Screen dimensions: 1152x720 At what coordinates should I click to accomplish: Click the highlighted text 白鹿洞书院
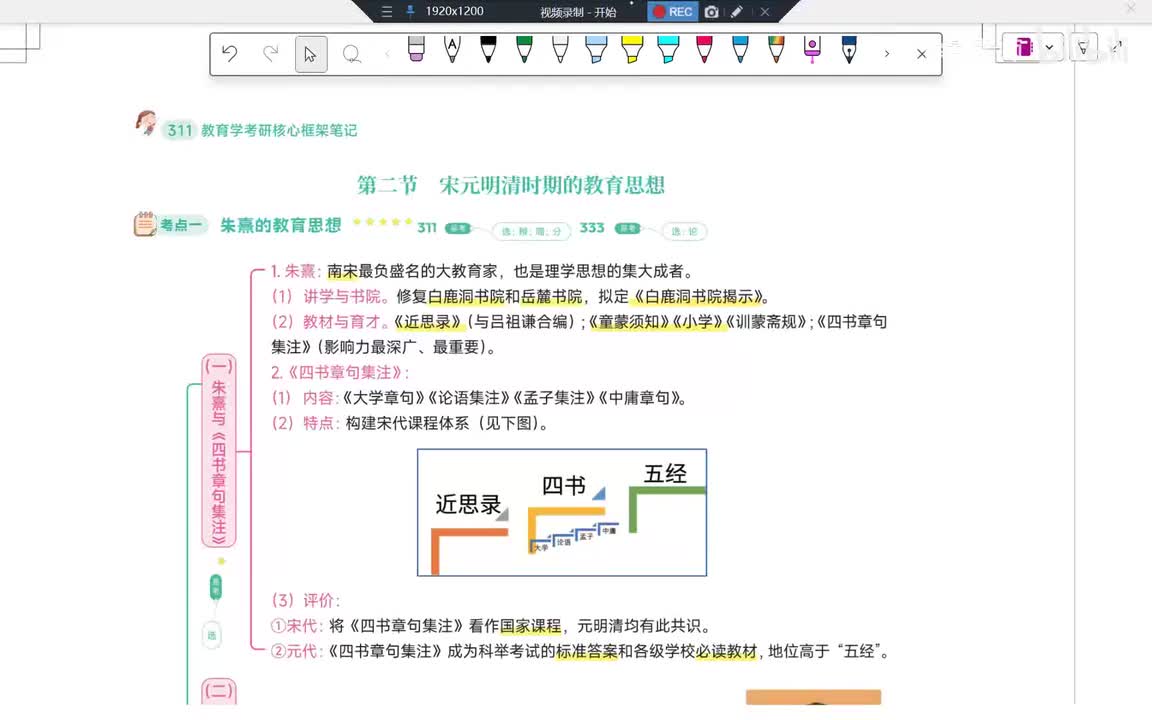click(x=466, y=297)
